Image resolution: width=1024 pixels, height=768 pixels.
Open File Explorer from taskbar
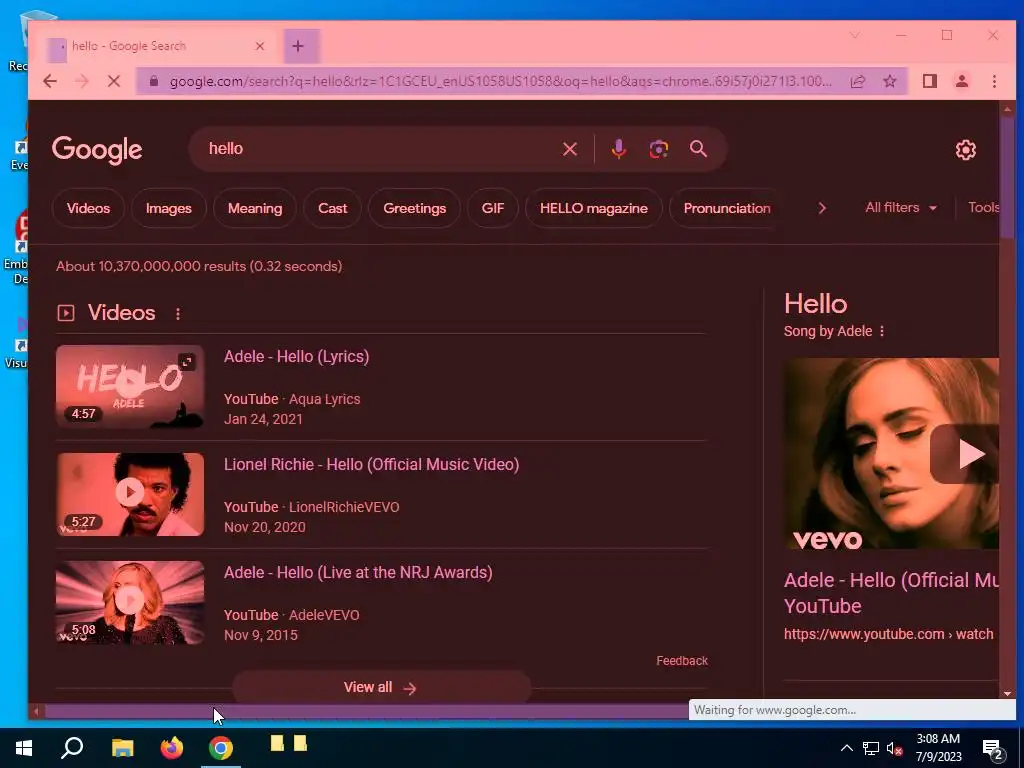point(122,748)
